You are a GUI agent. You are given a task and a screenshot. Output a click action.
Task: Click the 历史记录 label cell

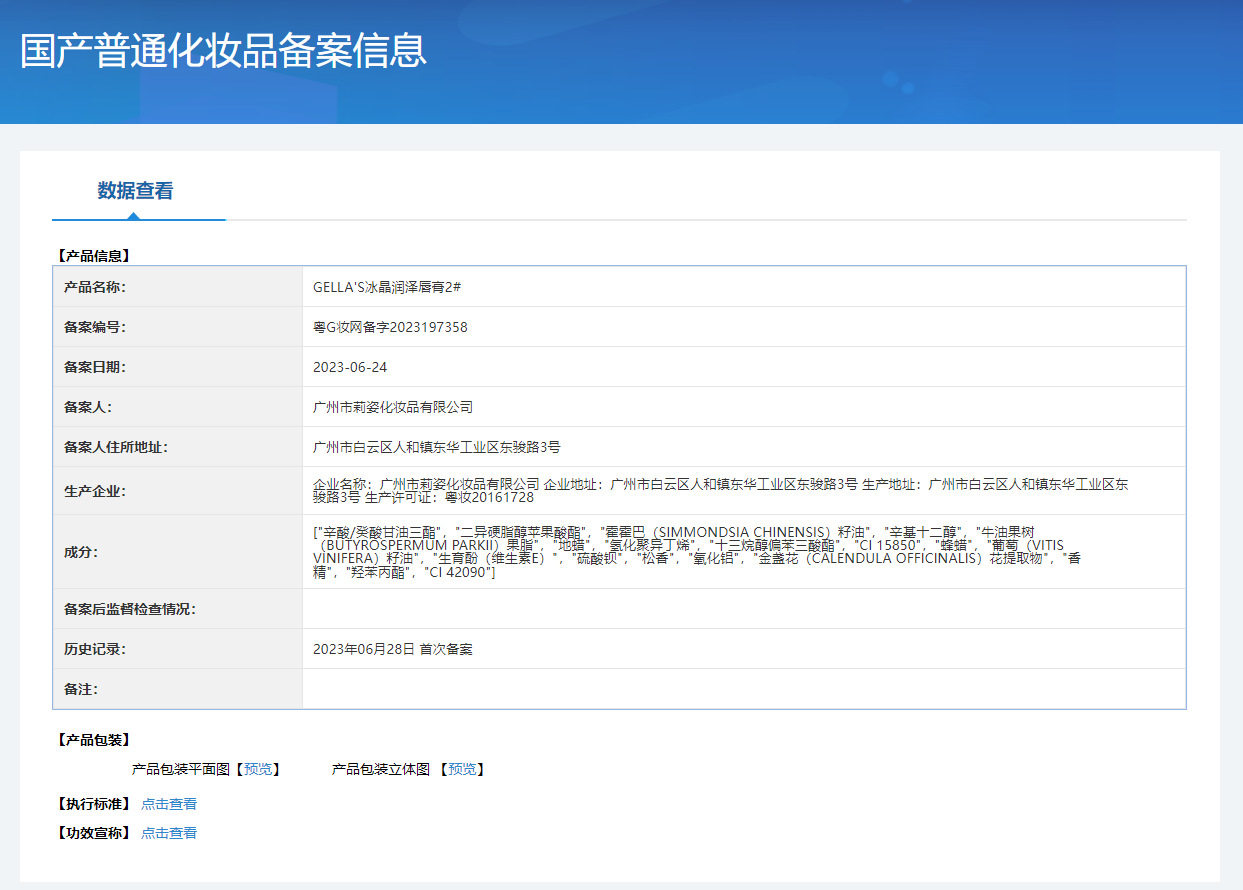pyautogui.click(x=178, y=649)
